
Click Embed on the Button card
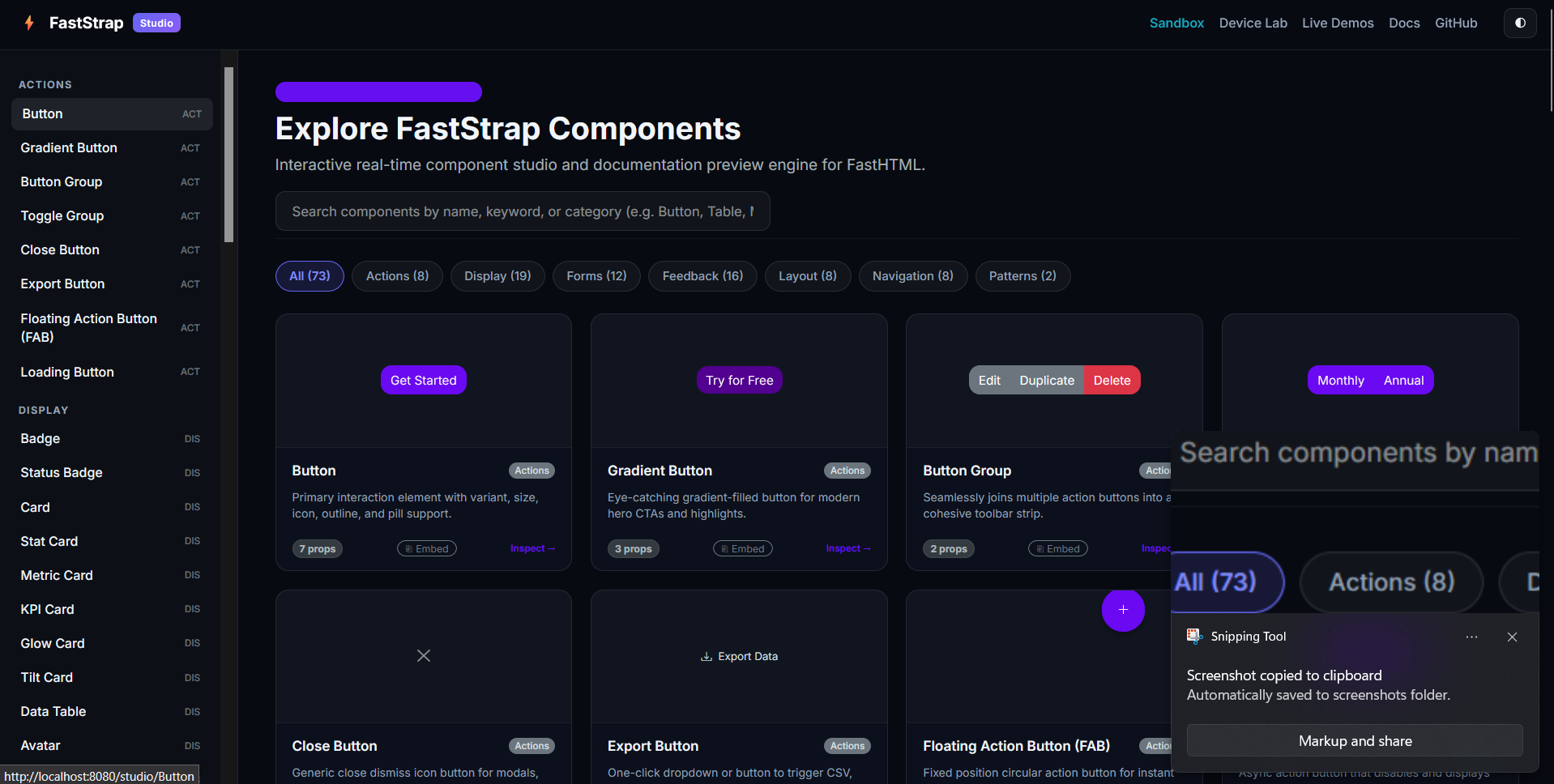pyautogui.click(x=427, y=549)
